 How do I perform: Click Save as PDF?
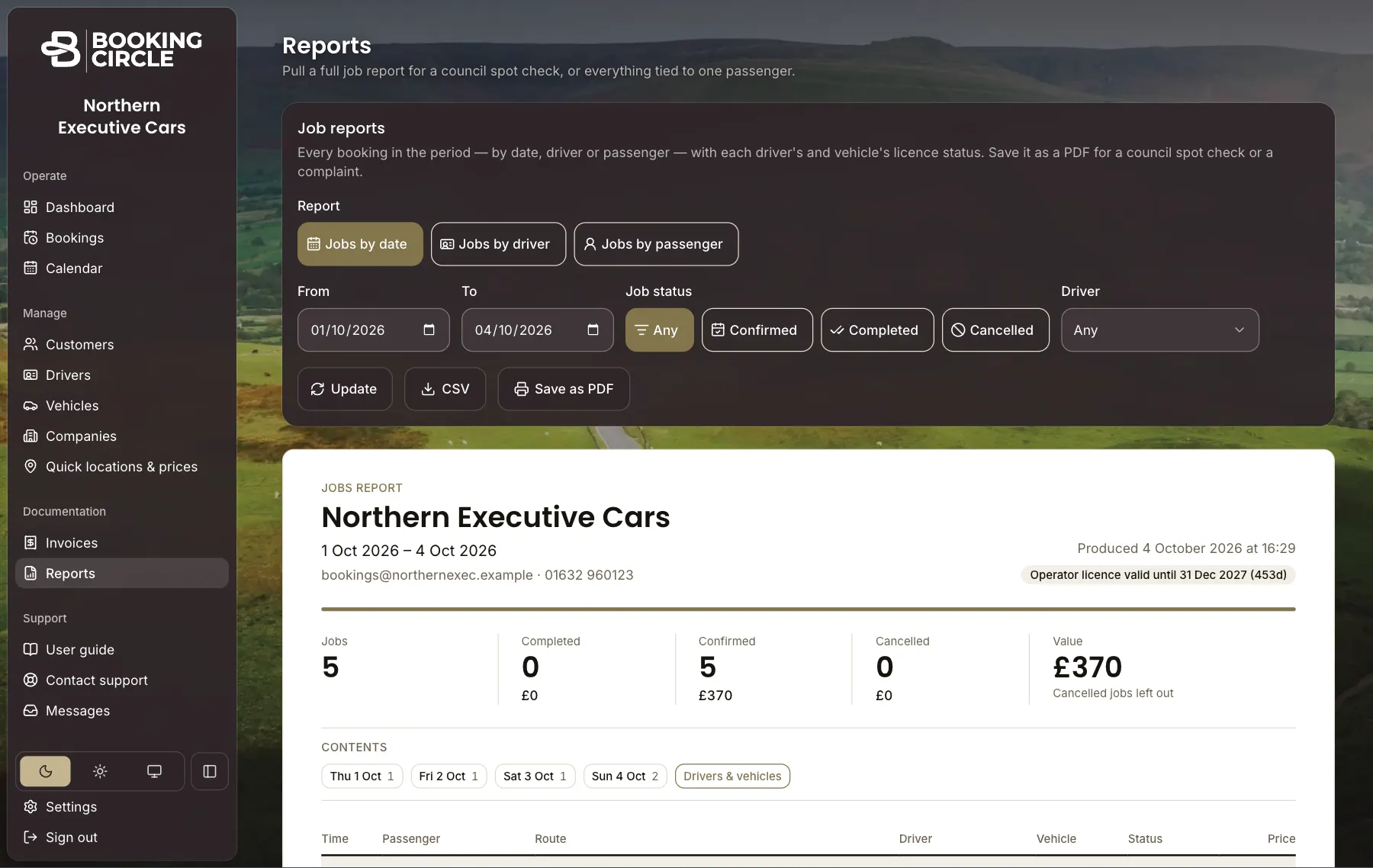564,389
